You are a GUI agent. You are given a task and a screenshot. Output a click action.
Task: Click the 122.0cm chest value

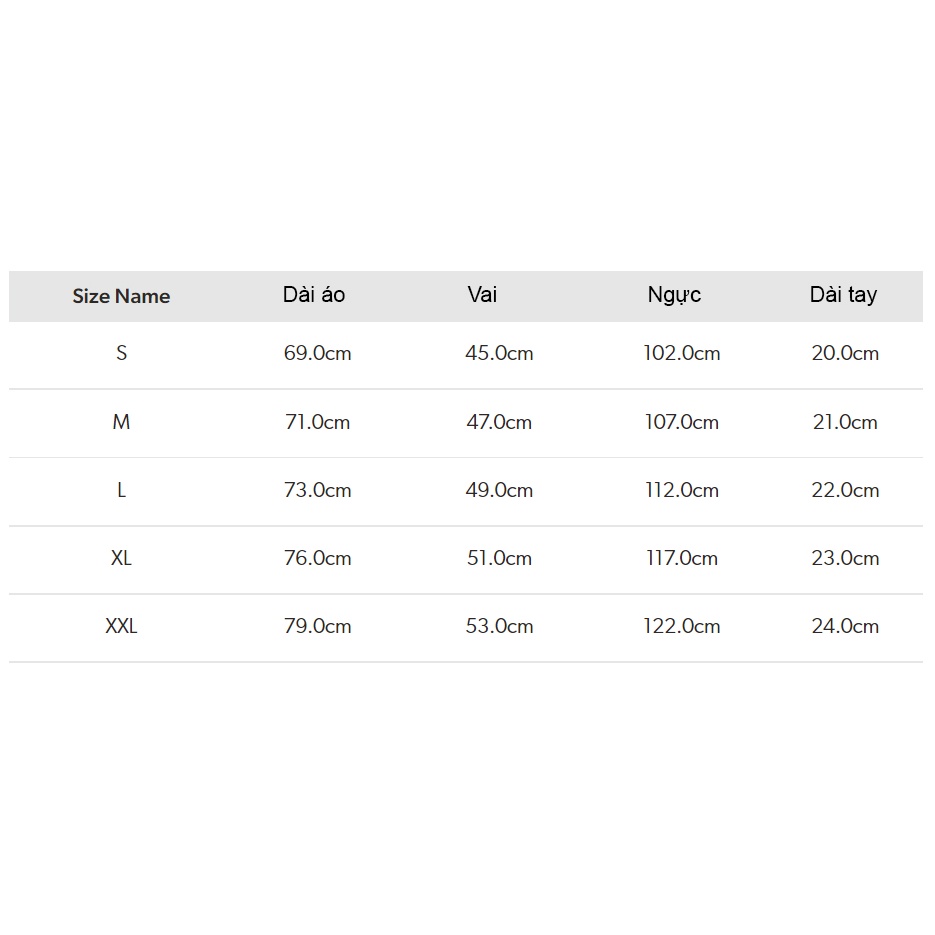click(681, 626)
